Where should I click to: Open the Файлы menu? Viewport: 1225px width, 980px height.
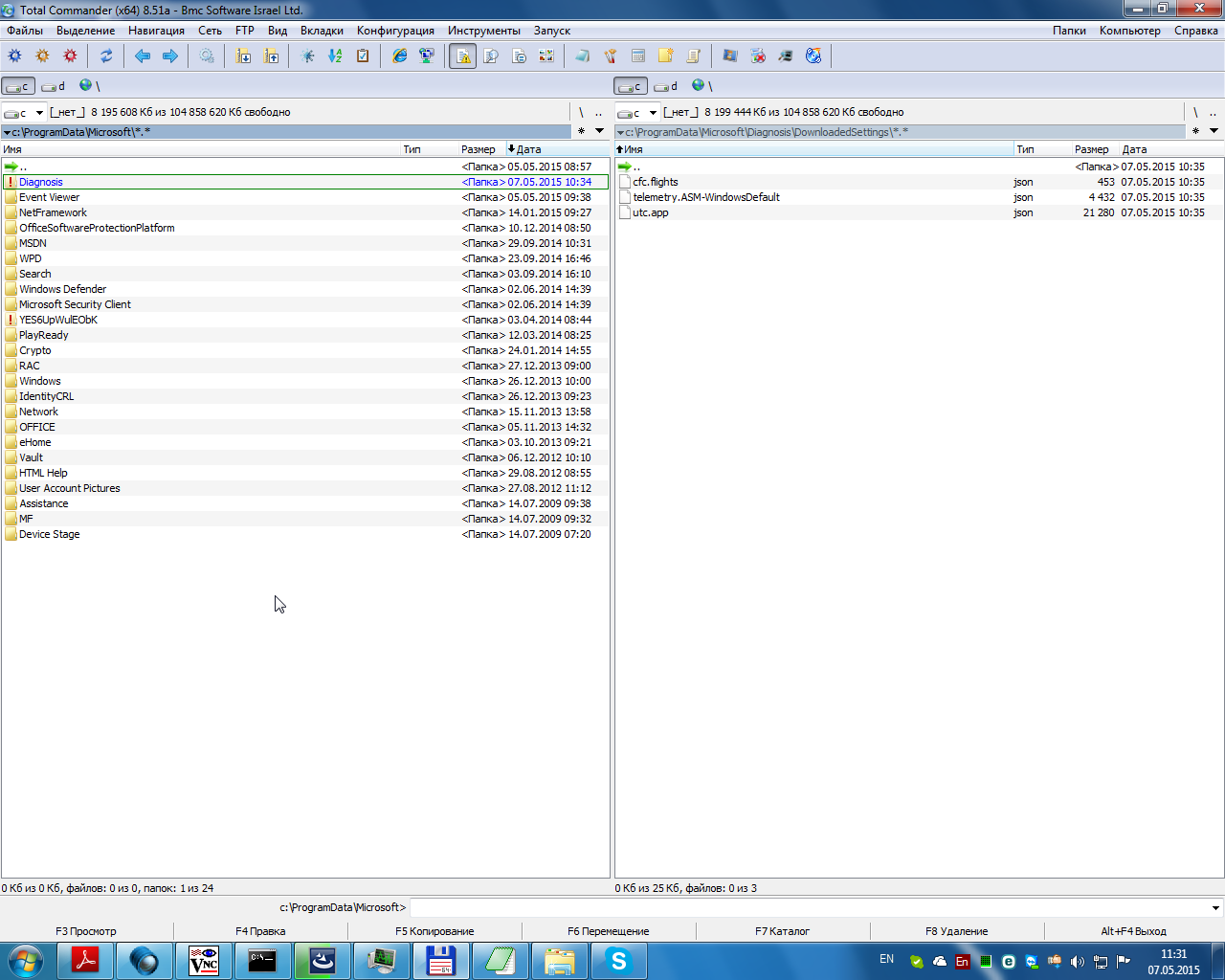point(25,31)
